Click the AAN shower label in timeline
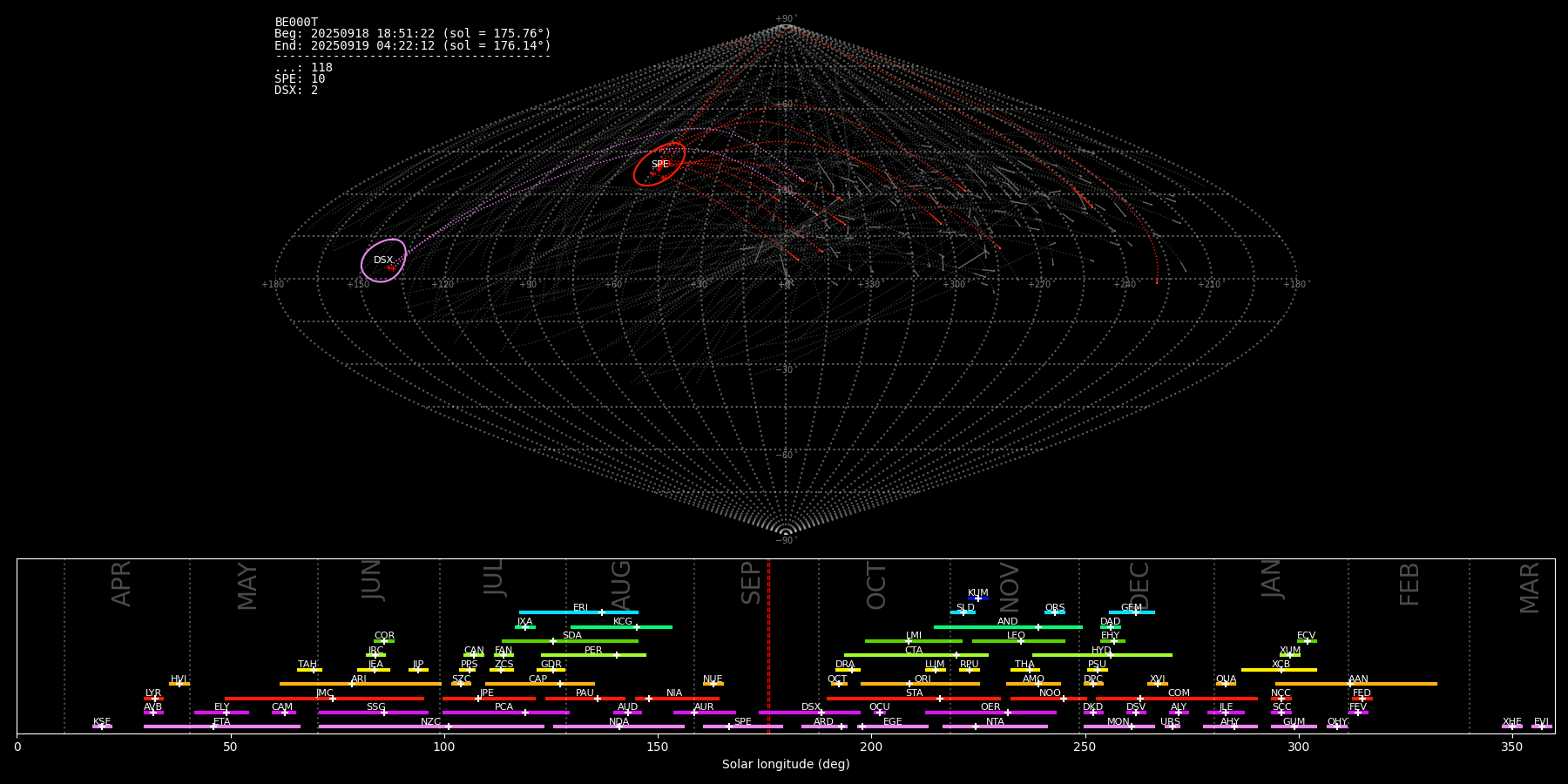 coord(1358,679)
